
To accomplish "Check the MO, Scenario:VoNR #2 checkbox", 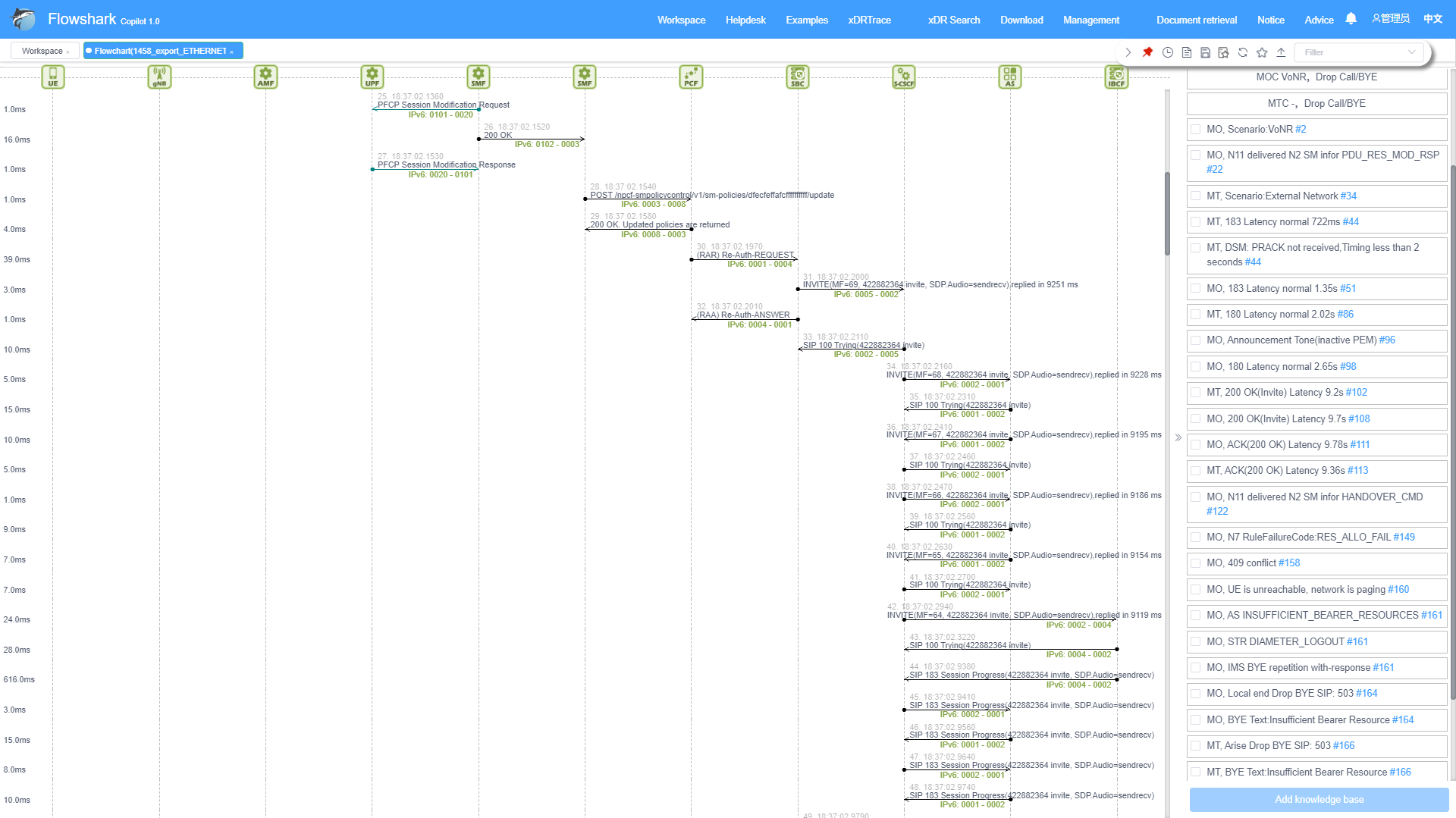I will click(1196, 130).
